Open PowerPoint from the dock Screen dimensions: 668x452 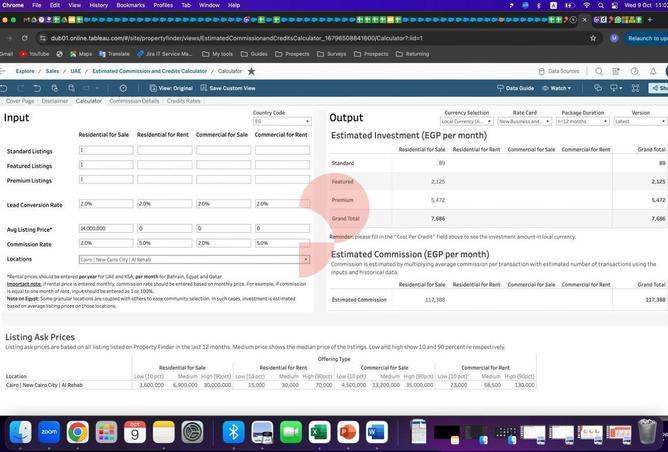(x=348, y=432)
